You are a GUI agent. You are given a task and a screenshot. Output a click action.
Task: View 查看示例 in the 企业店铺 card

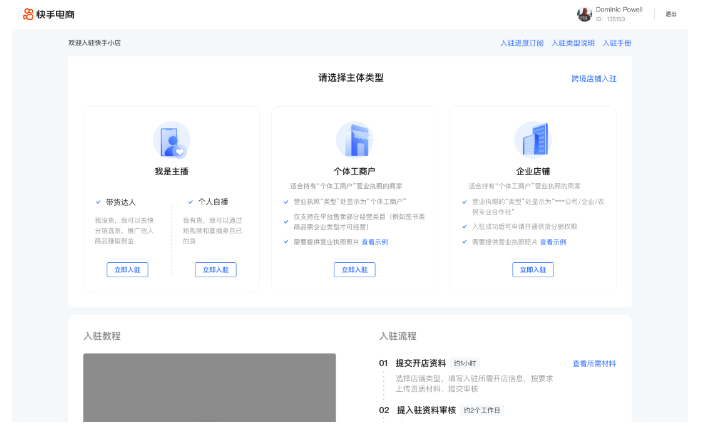pos(553,242)
